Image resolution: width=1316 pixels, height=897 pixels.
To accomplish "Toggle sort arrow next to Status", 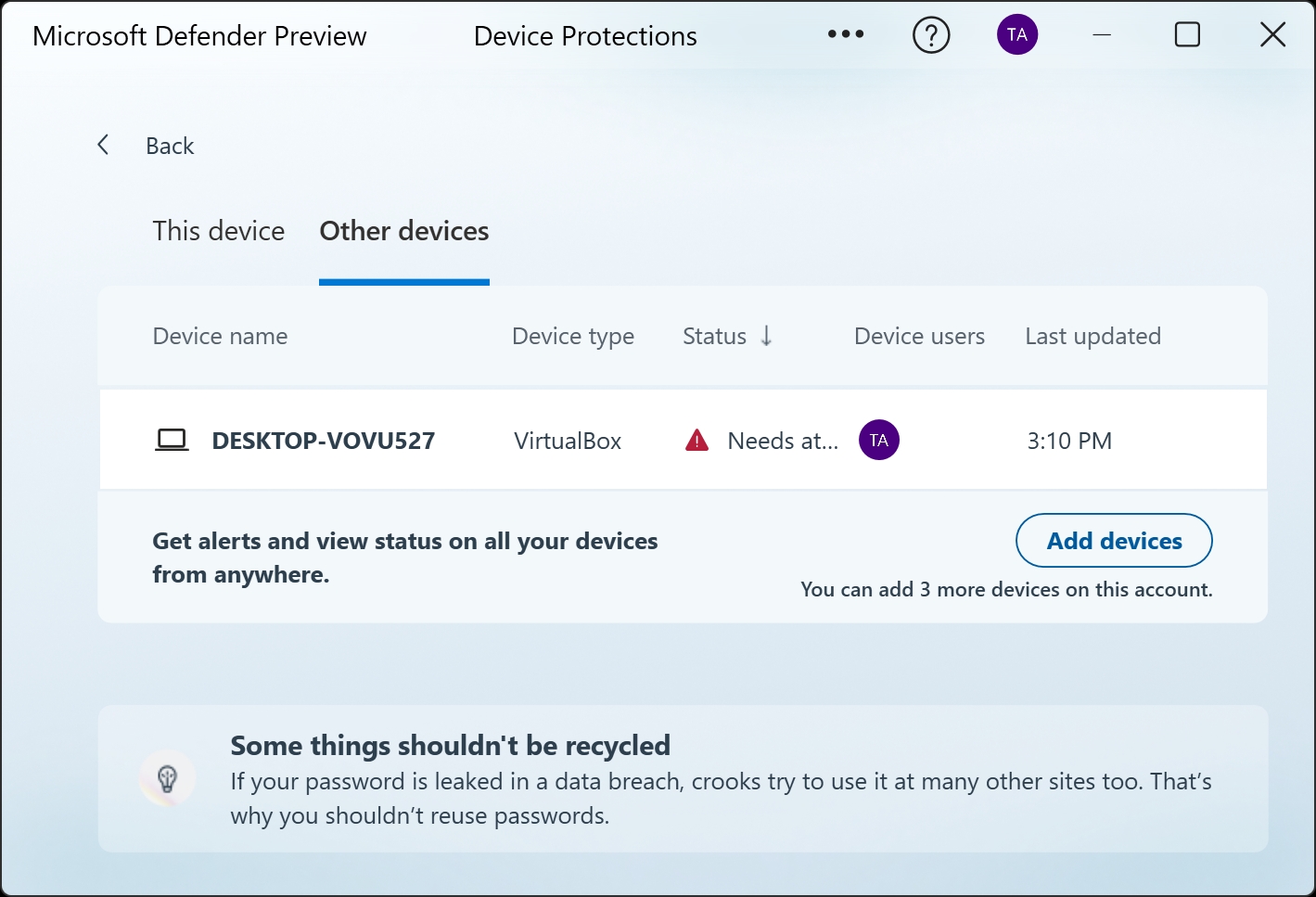I will click(766, 336).
